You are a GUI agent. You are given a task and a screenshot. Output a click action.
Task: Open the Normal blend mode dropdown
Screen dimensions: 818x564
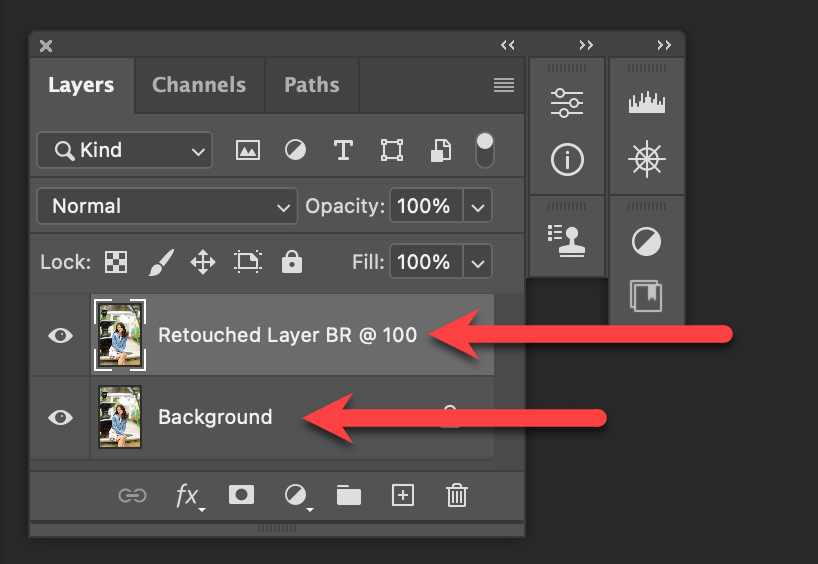167,207
